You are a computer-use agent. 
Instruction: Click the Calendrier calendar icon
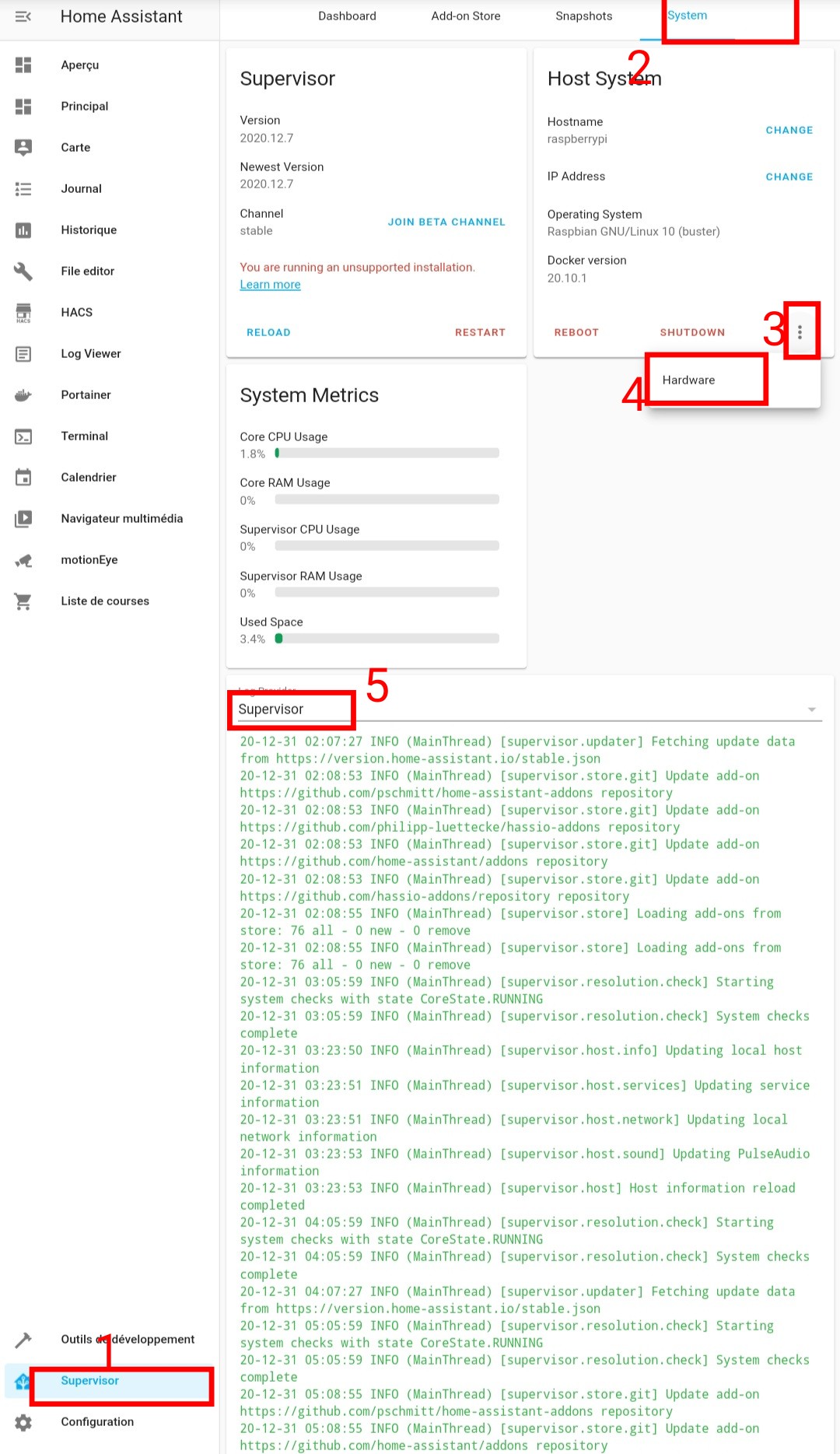pyautogui.click(x=23, y=477)
